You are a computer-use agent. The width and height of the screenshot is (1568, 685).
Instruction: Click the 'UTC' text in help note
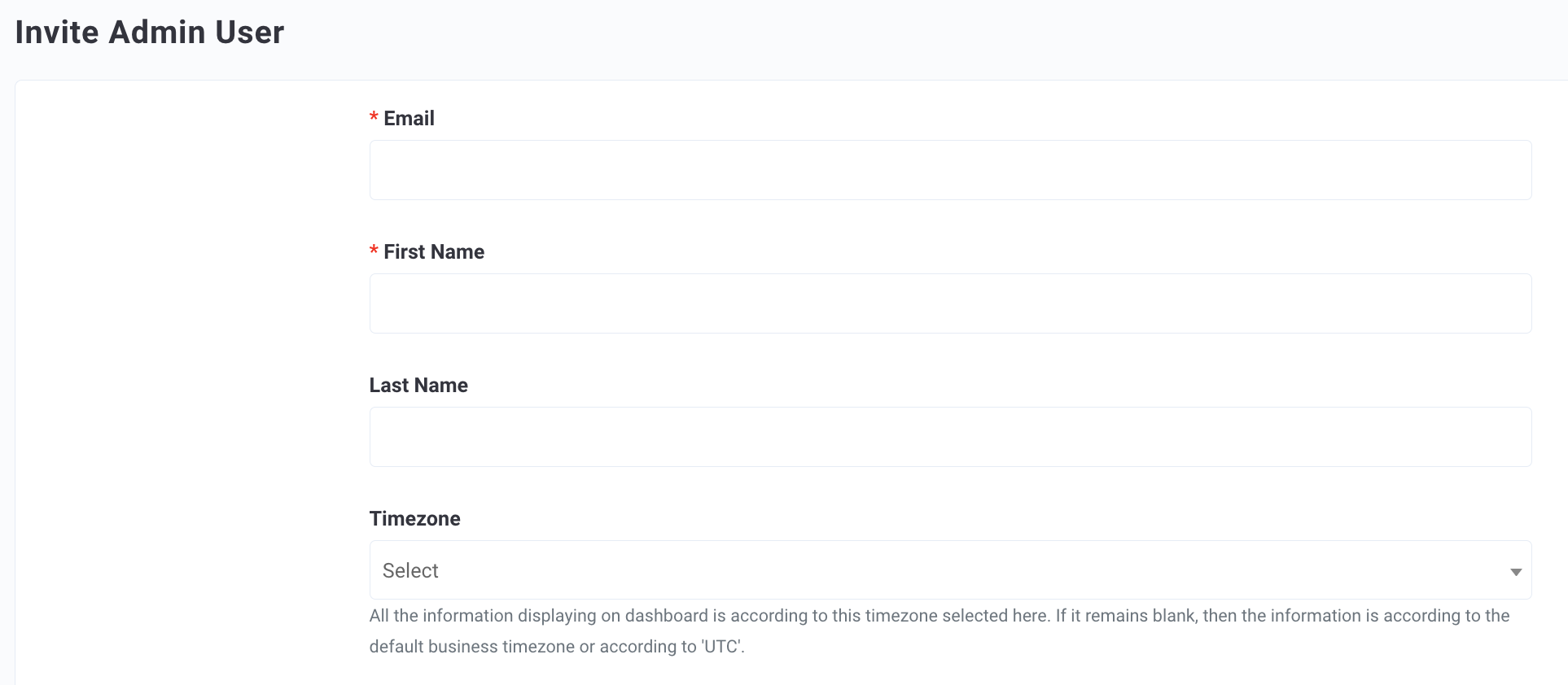pyautogui.click(x=721, y=647)
